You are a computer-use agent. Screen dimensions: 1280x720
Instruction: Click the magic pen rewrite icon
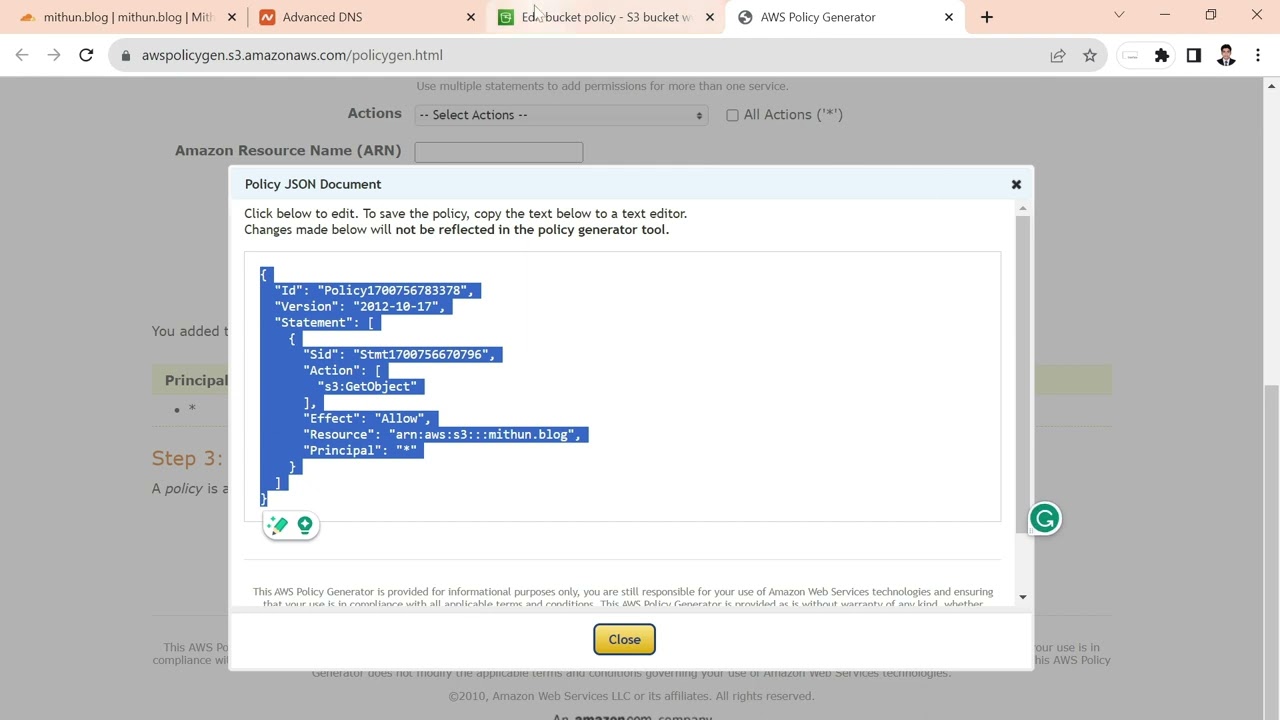pos(277,524)
